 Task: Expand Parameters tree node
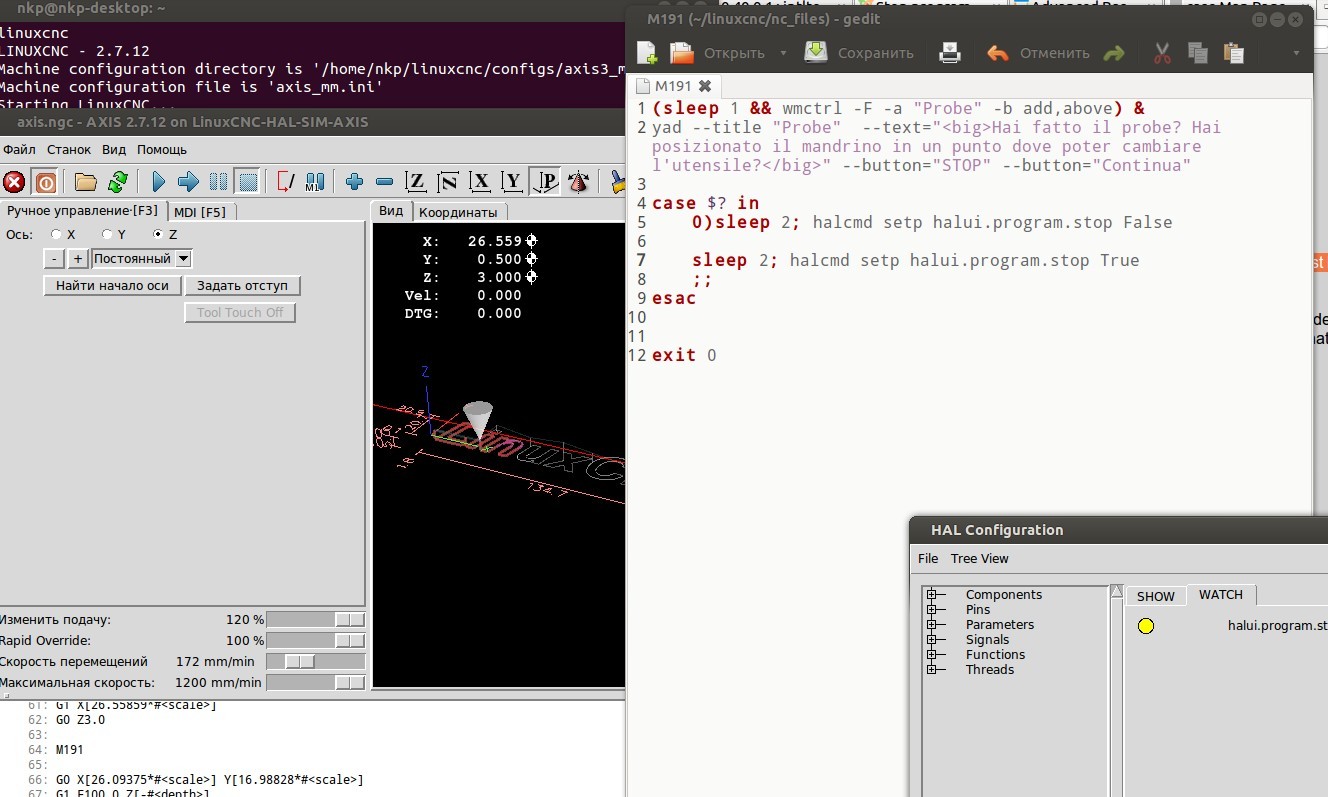tap(931, 625)
